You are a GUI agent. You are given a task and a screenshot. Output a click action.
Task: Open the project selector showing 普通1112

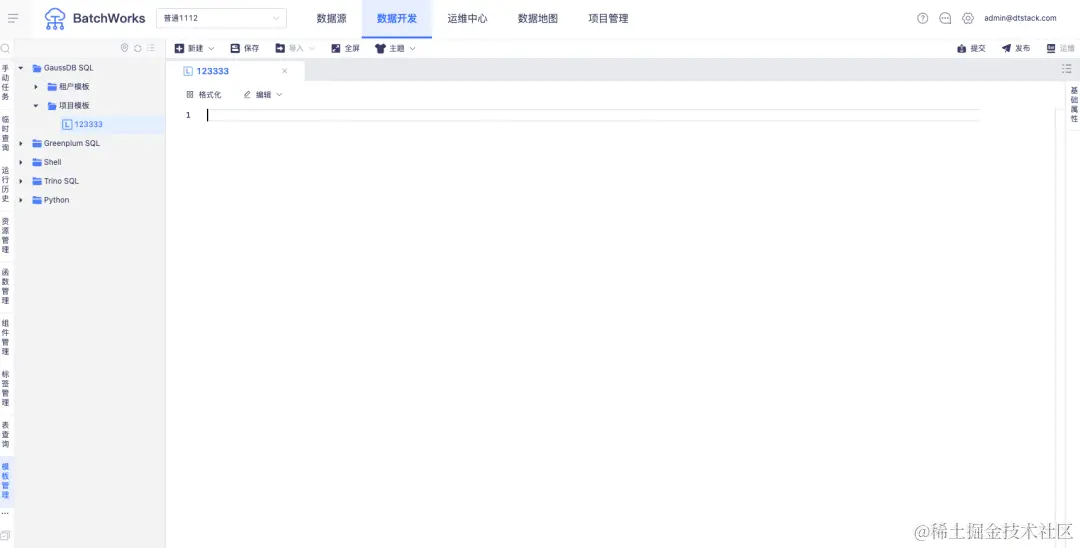coord(222,19)
